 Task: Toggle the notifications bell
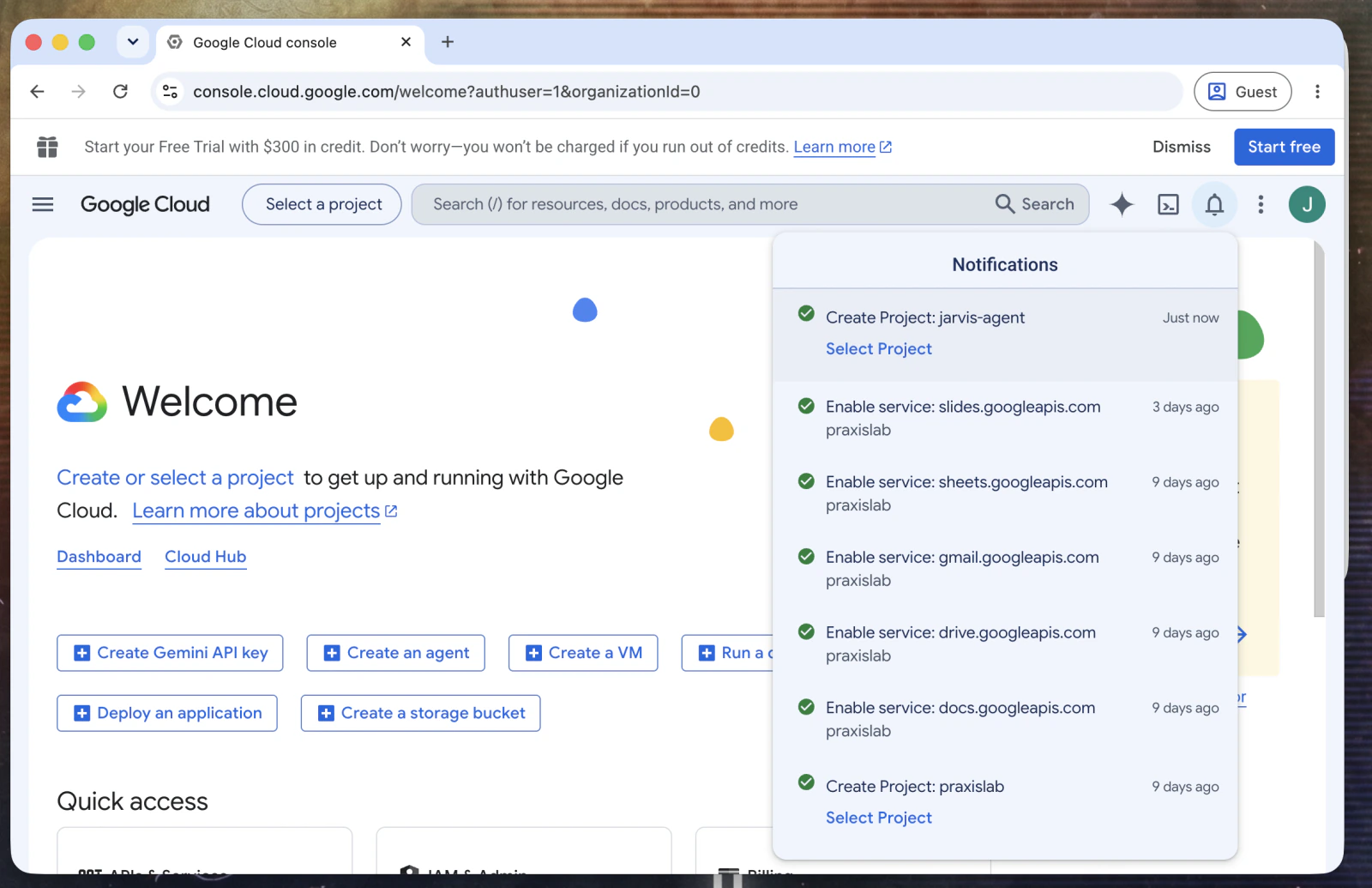(1214, 204)
